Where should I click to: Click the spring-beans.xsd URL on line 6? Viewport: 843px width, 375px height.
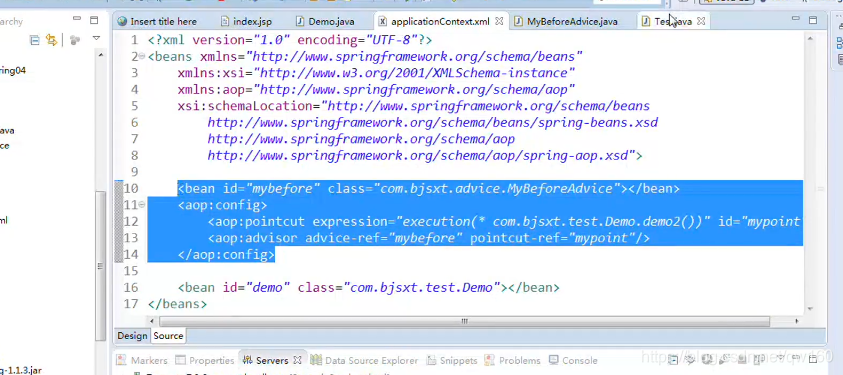tap(433, 122)
